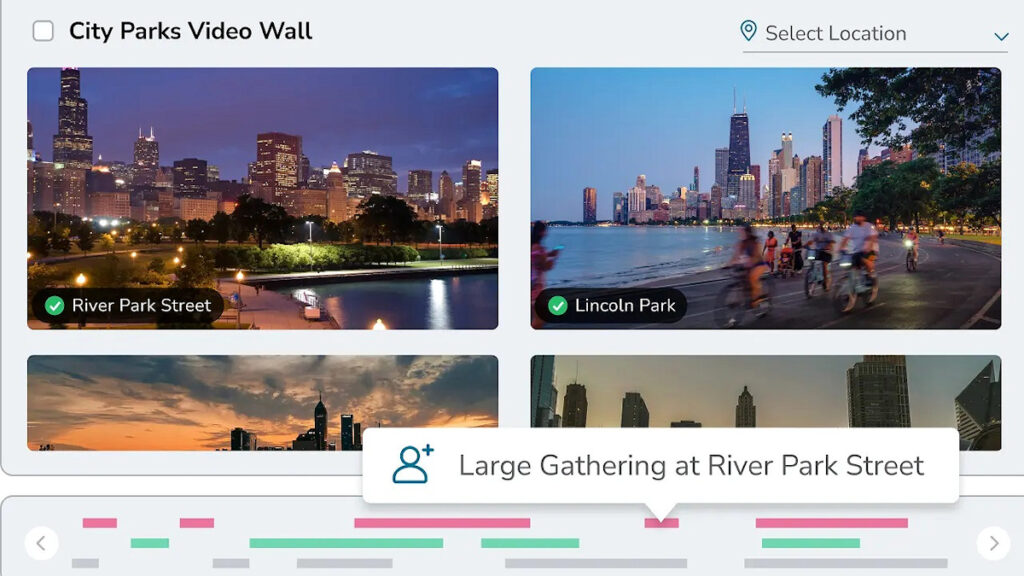Advance timeline with the right arrow

(x=993, y=543)
